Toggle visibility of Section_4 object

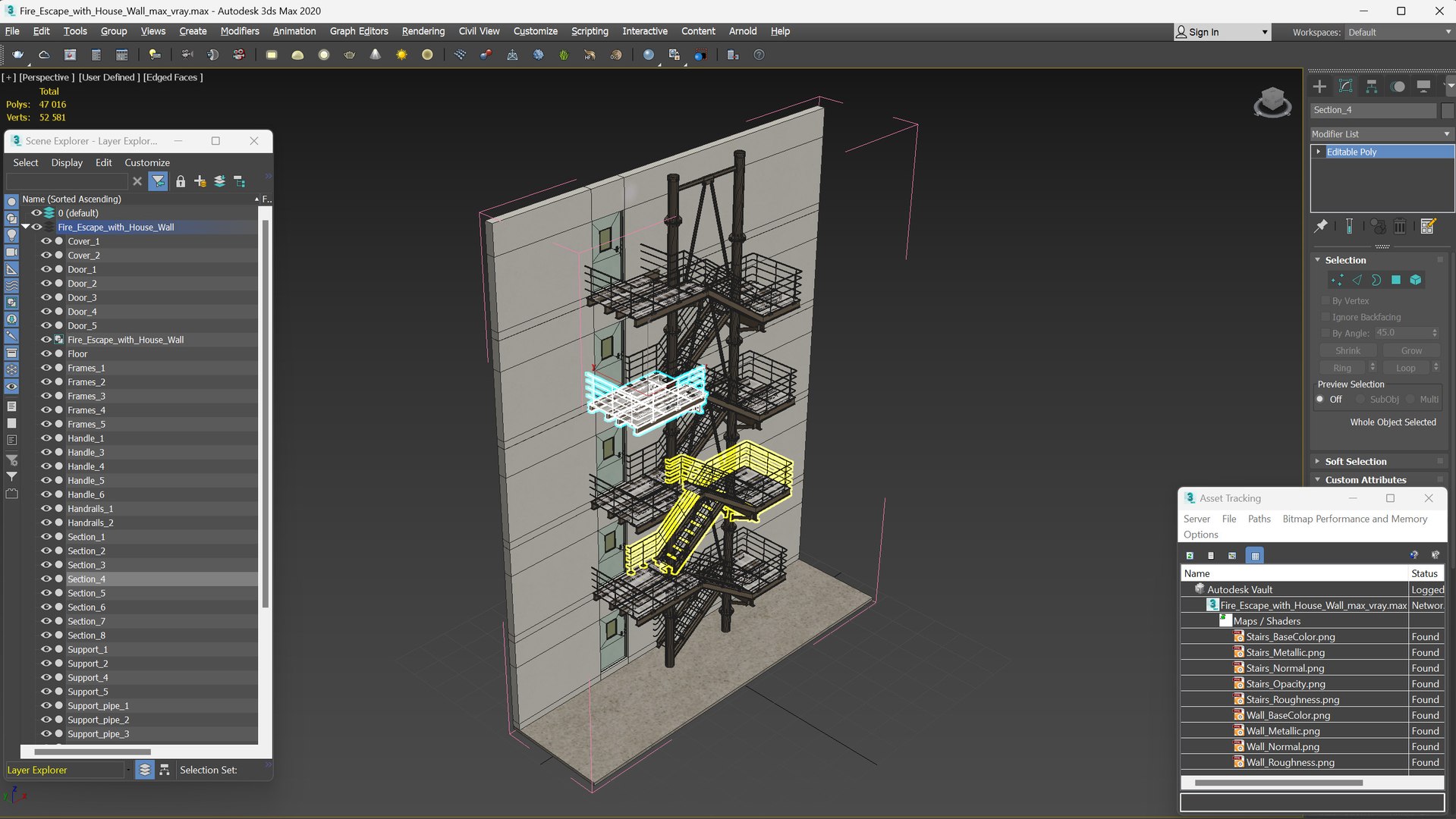tap(46, 579)
